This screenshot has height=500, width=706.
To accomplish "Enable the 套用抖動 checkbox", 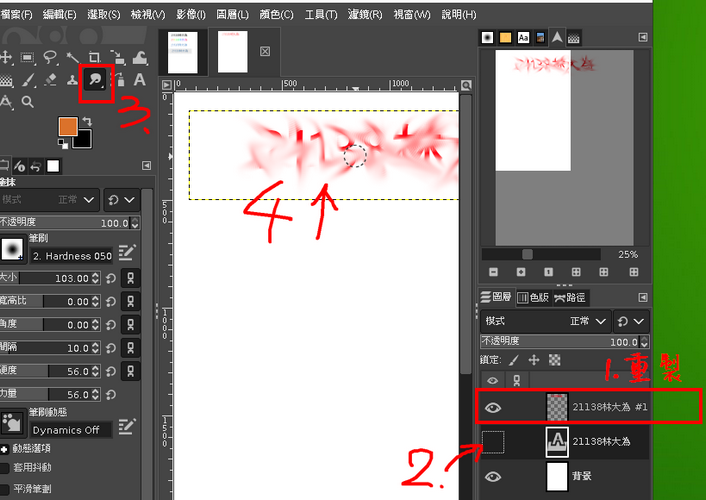I will tap(5, 467).
